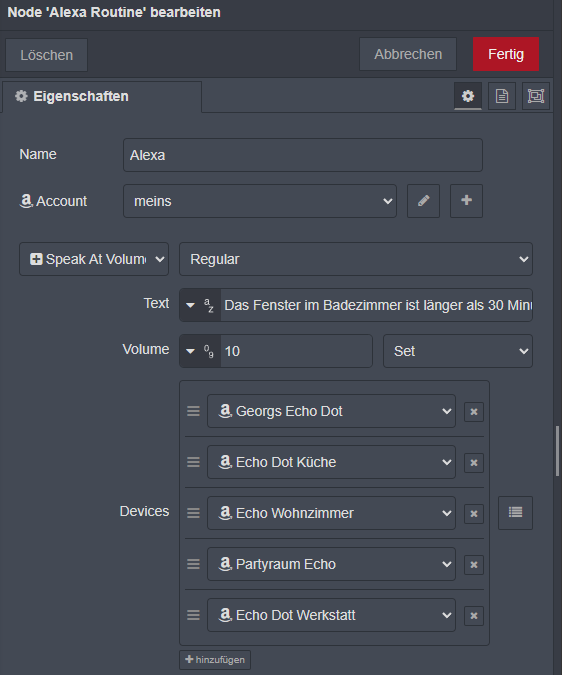Change Volume field type selector
The image size is (562, 675).
tap(200, 351)
